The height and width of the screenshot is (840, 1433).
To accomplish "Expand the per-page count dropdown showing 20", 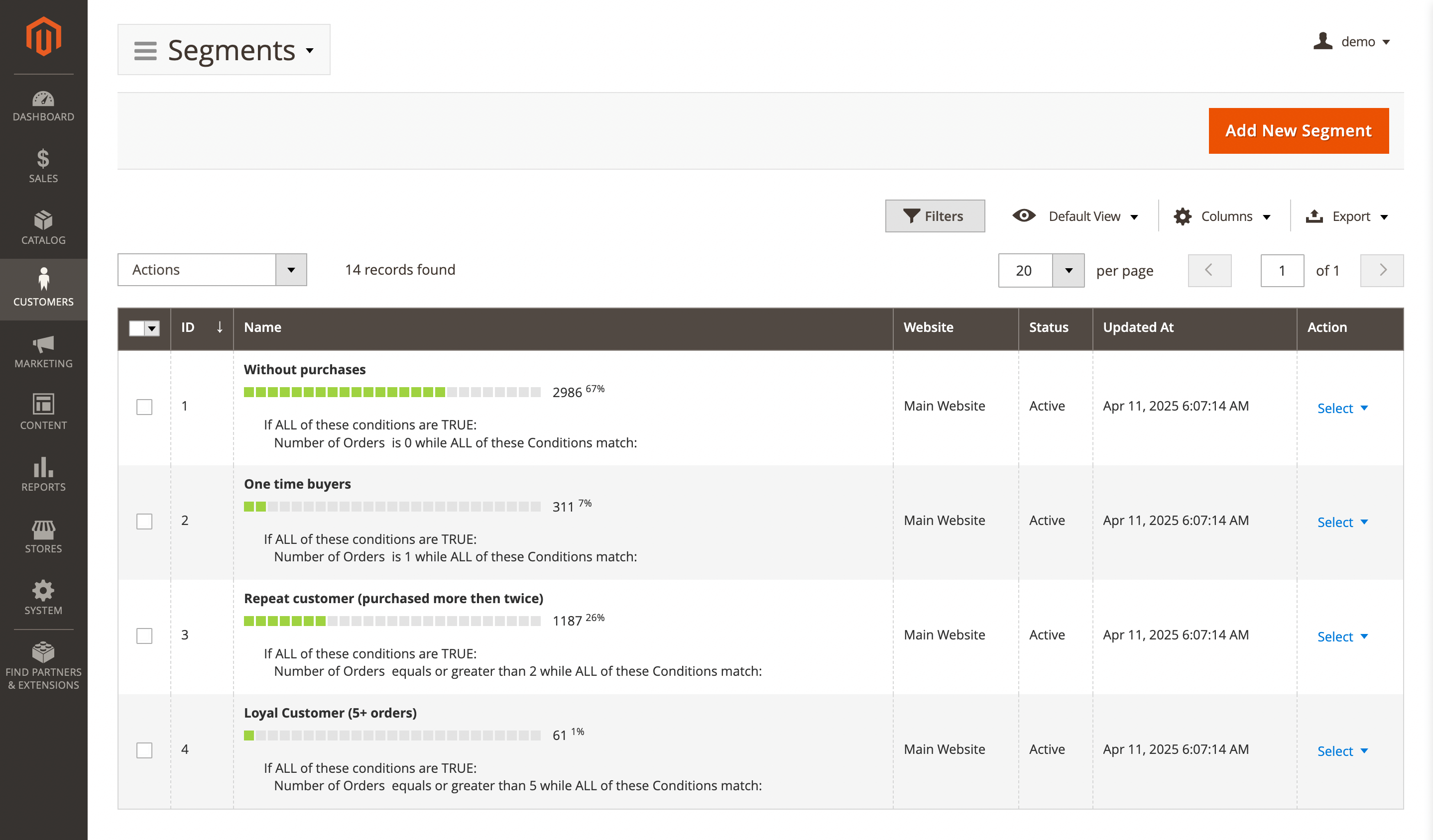I will (x=1041, y=270).
